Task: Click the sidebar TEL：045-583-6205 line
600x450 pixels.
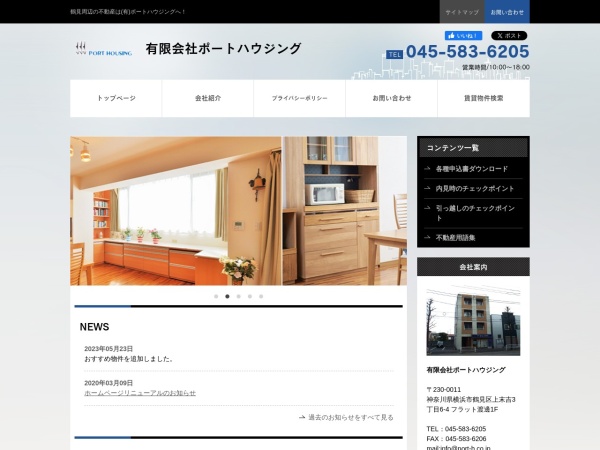Action: point(457,429)
